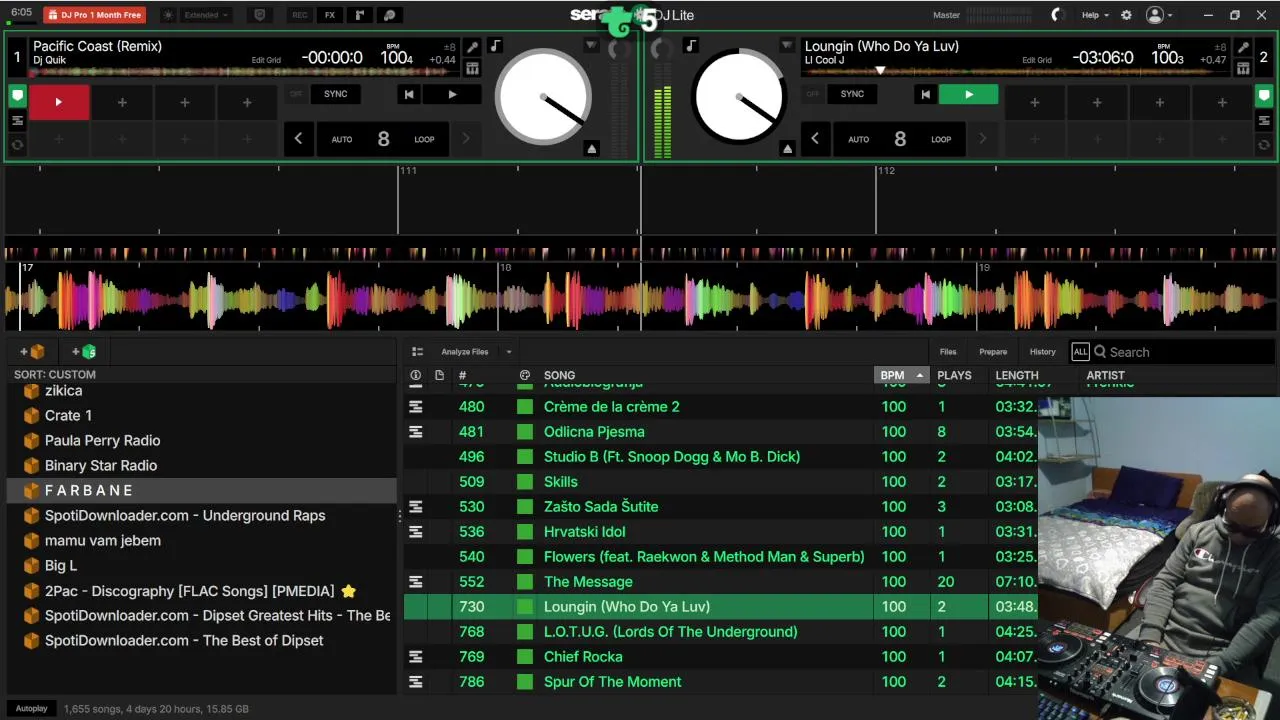Toggle deck 2 key lock music note

690,46
